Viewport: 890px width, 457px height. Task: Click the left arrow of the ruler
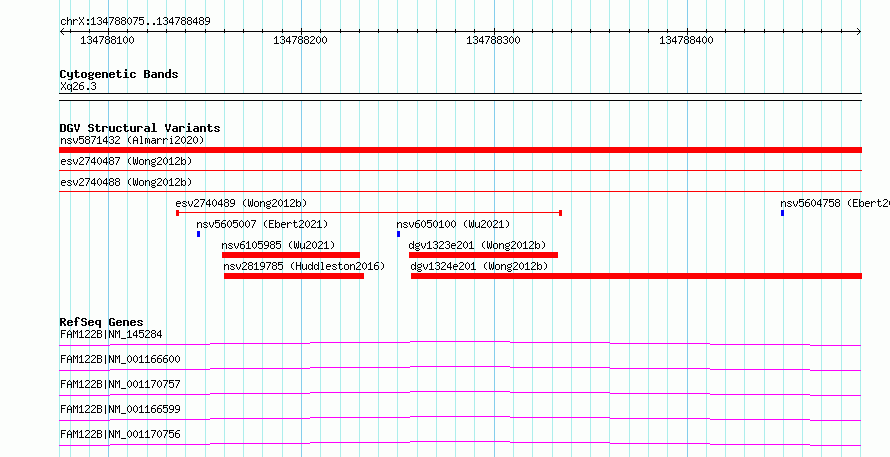click(x=62, y=32)
